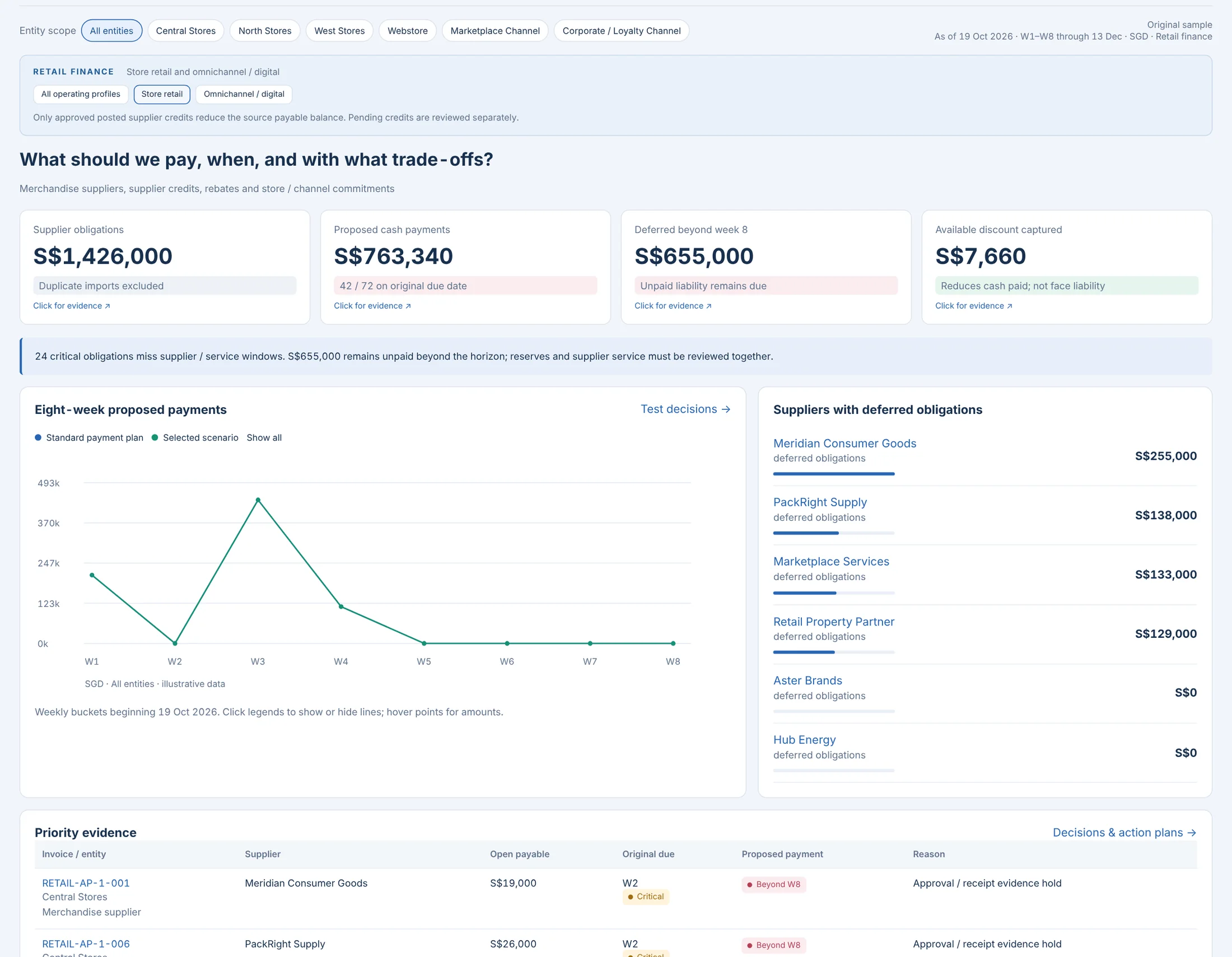1232x957 pixels.
Task: Select the All entities scope chip
Action: pyautogui.click(x=111, y=31)
